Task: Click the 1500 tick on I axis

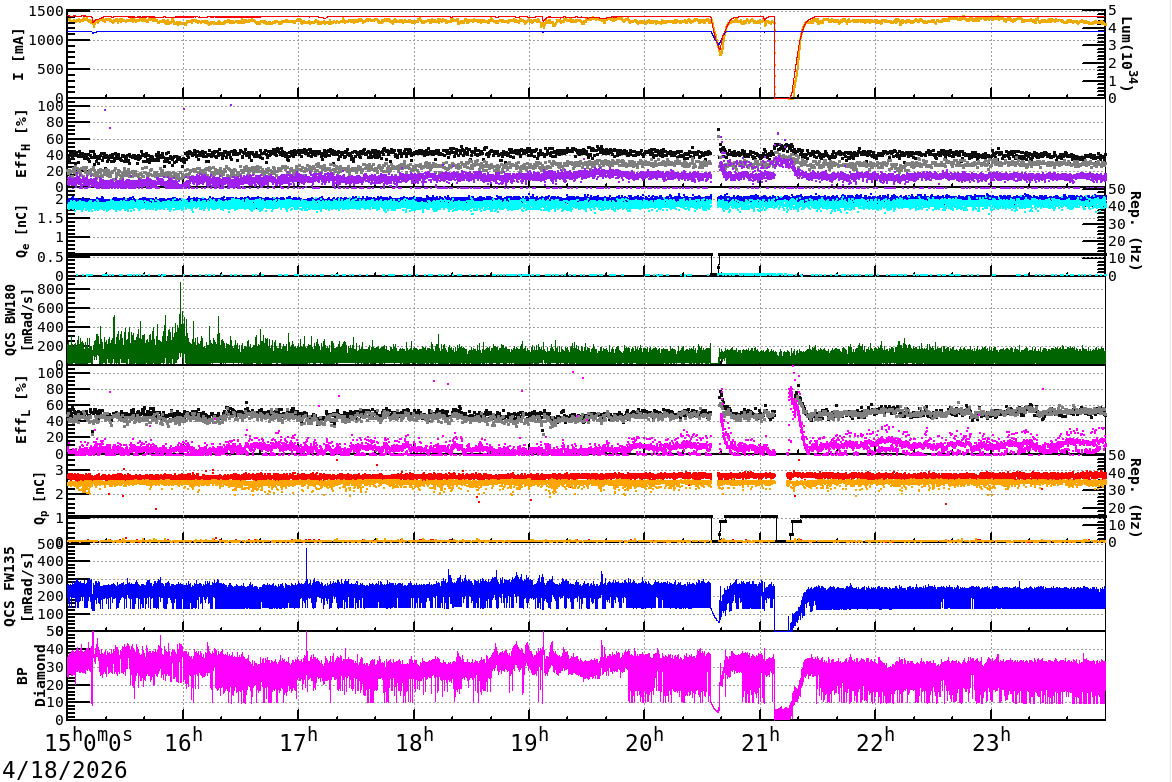Action: pos(47,12)
